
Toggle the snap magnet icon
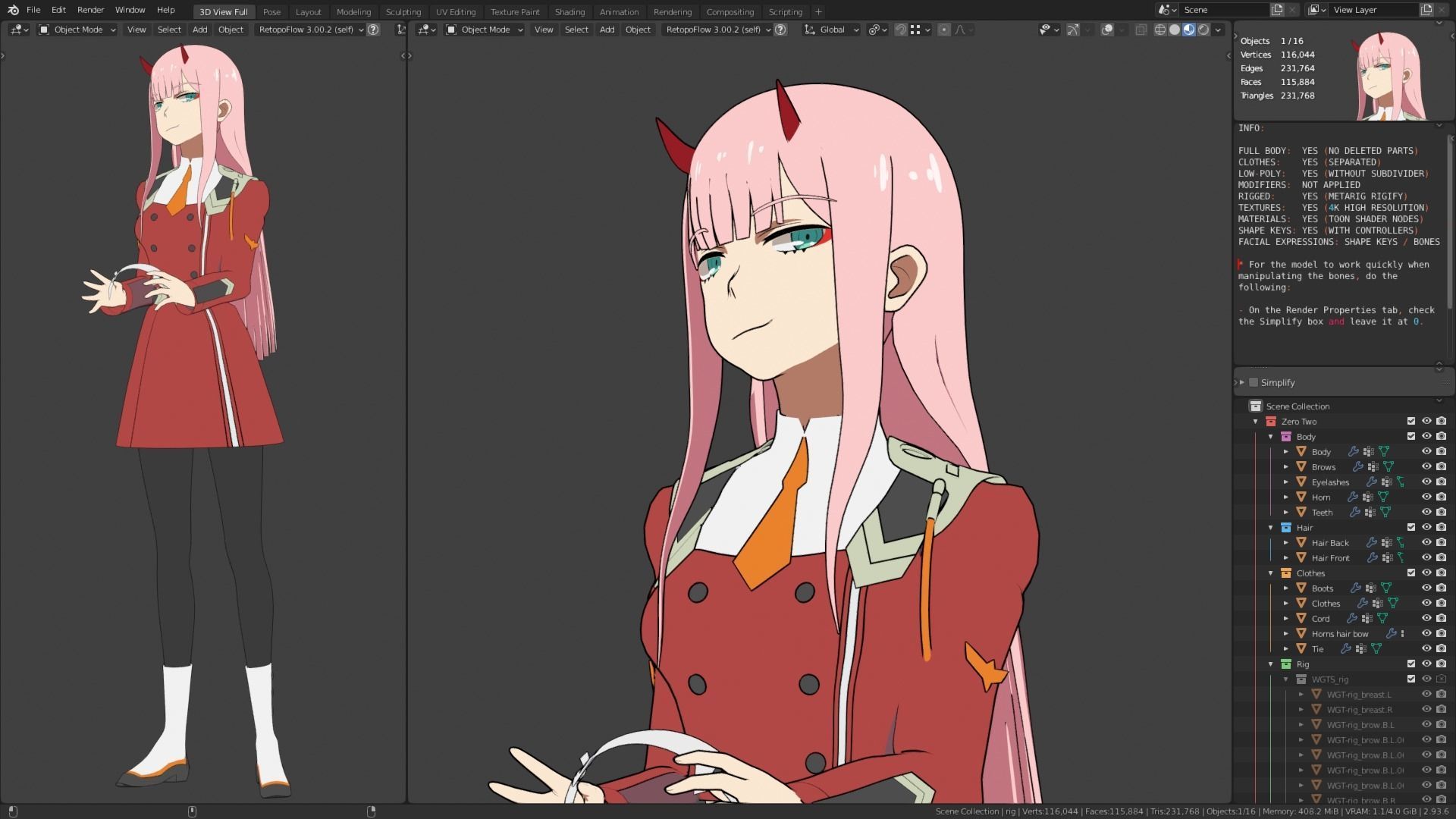tap(901, 30)
